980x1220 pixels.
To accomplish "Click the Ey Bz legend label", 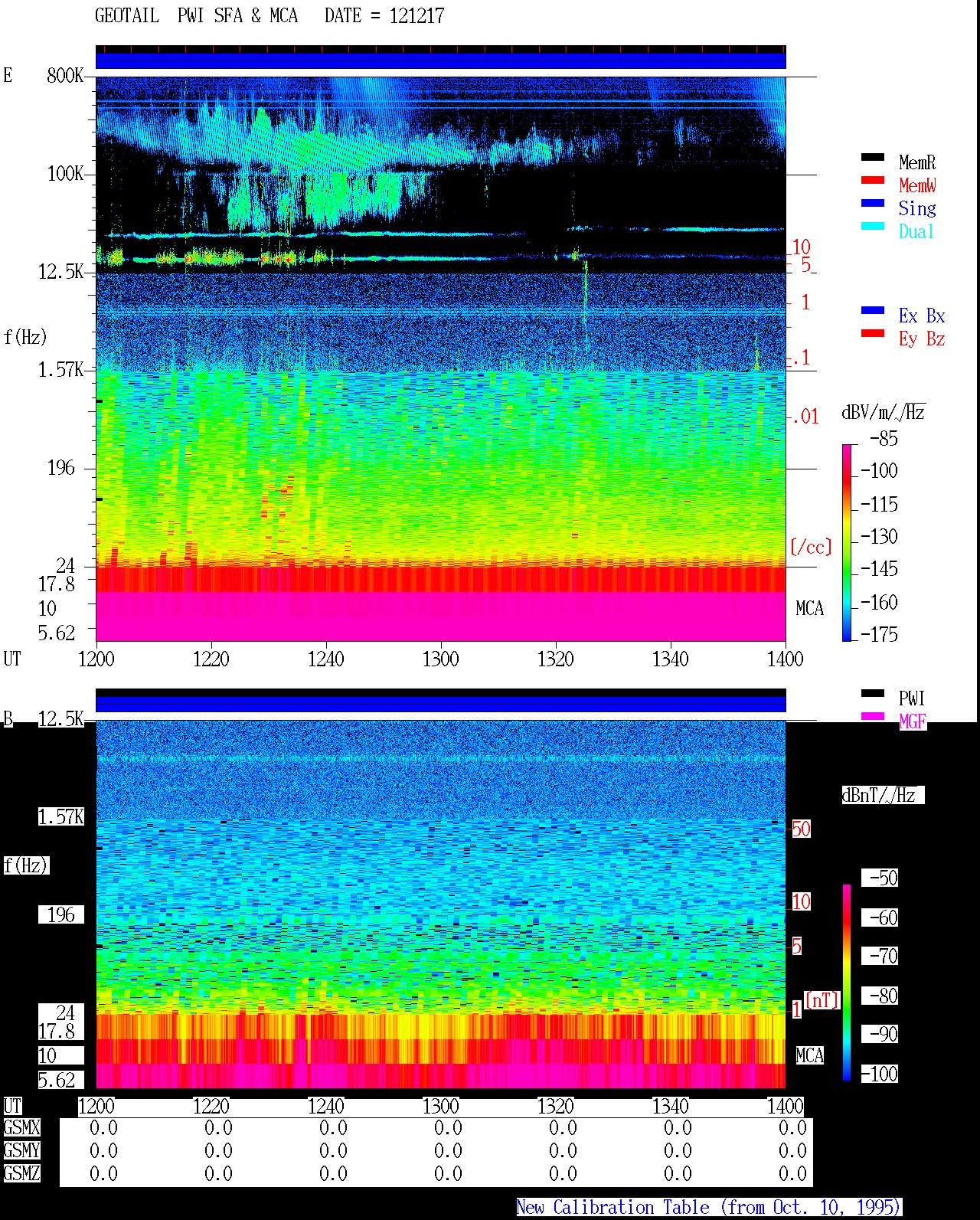I will point(922,339).
